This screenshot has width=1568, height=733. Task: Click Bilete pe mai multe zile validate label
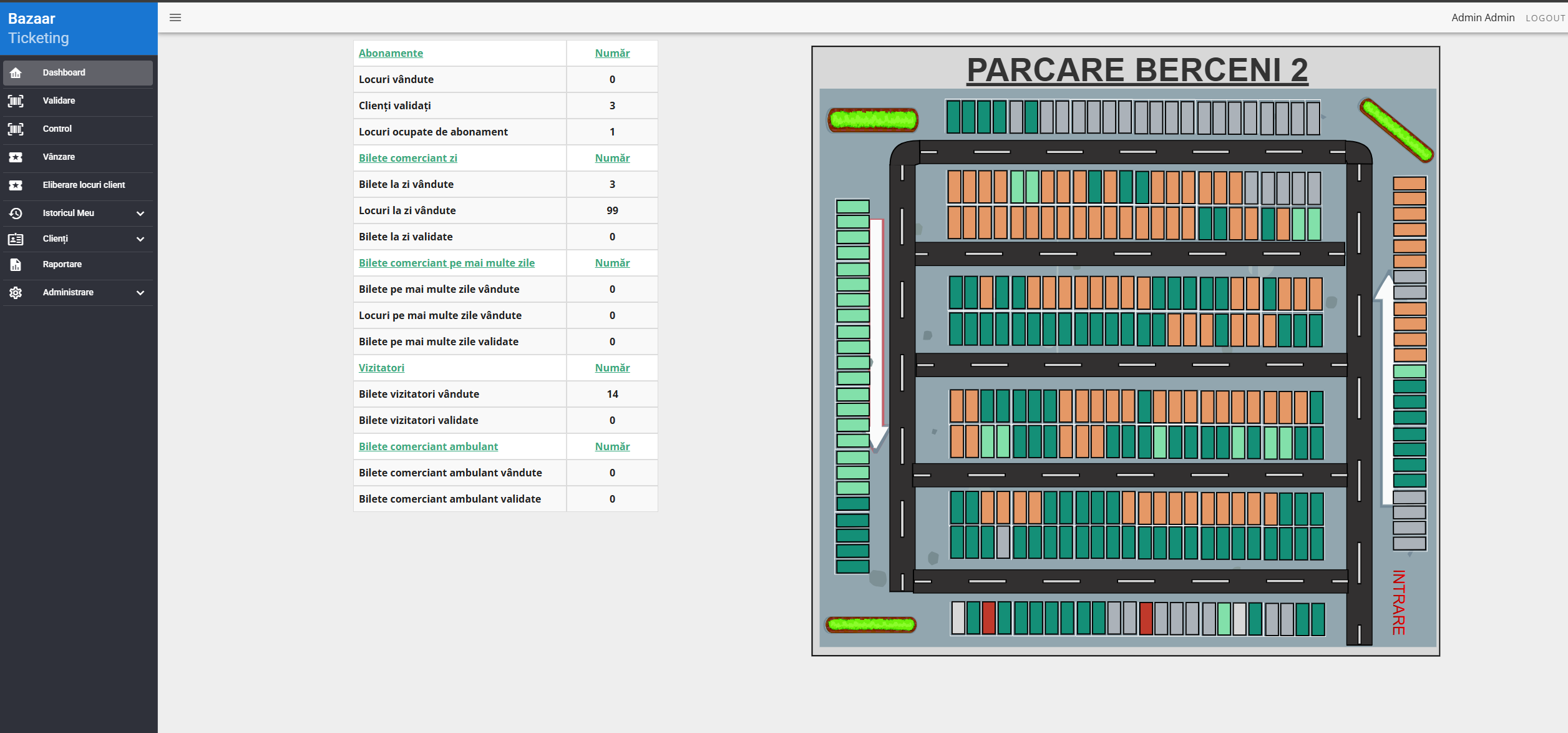tap(439, 342)
